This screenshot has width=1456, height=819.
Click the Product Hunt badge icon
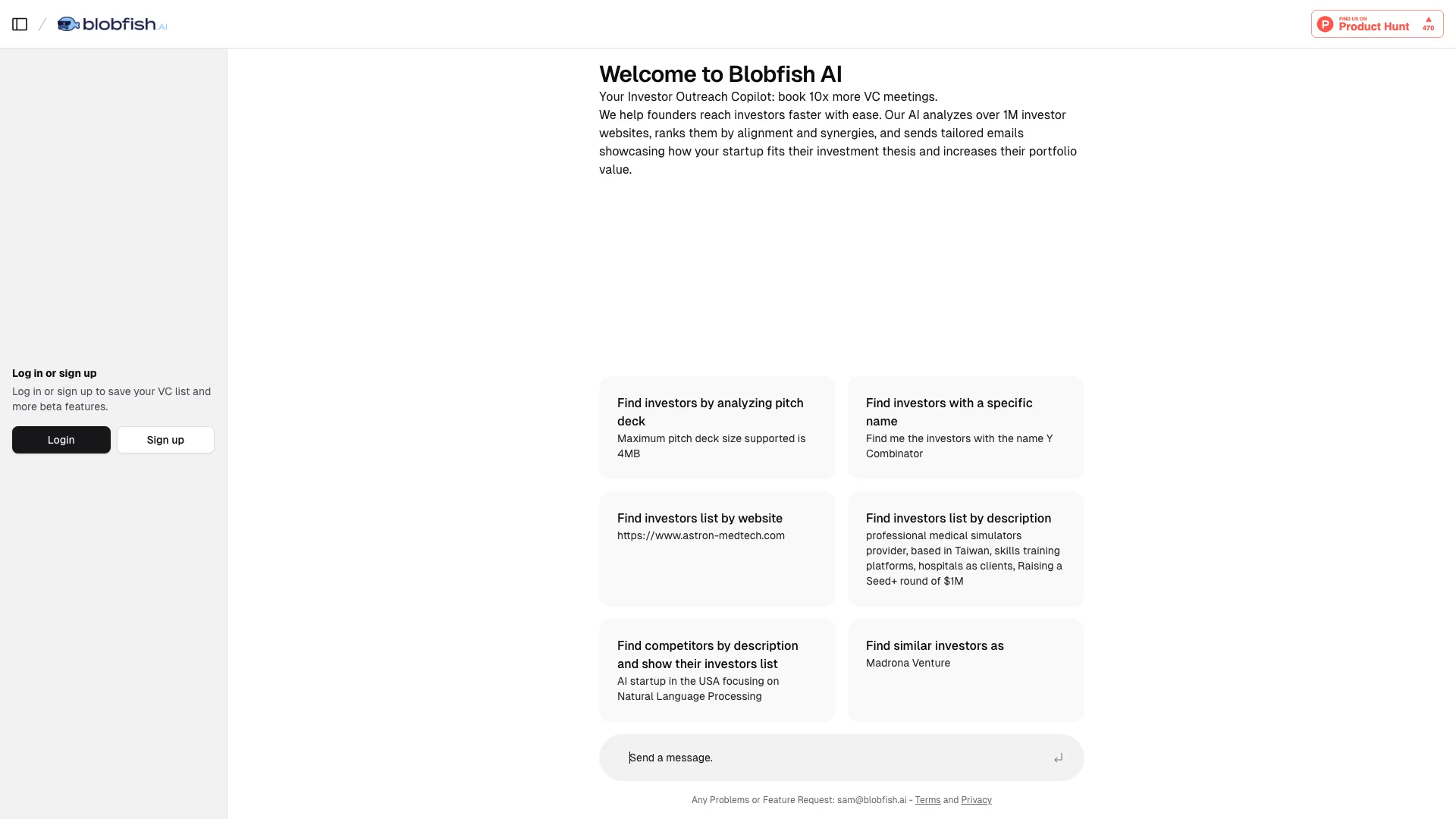(x=1377, y=24)
